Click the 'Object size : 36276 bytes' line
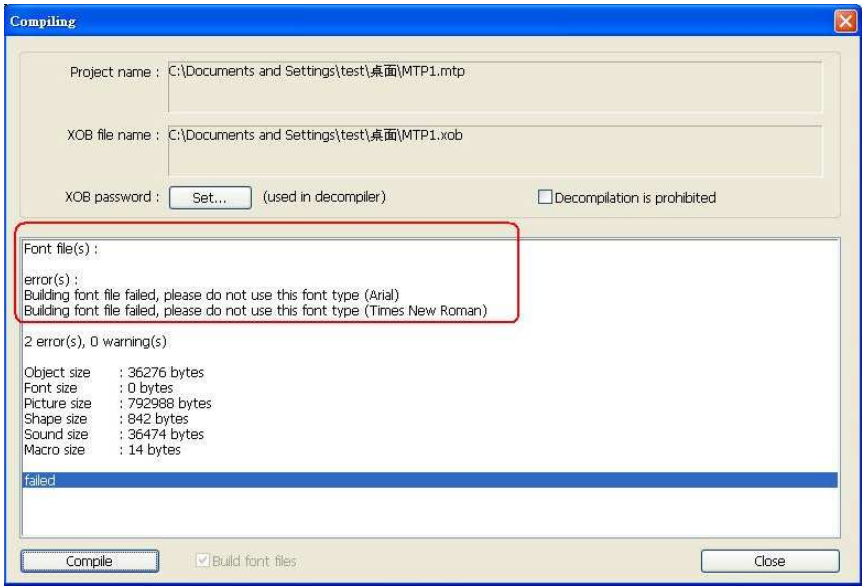862x586 pixels. [x=114, y=372]
